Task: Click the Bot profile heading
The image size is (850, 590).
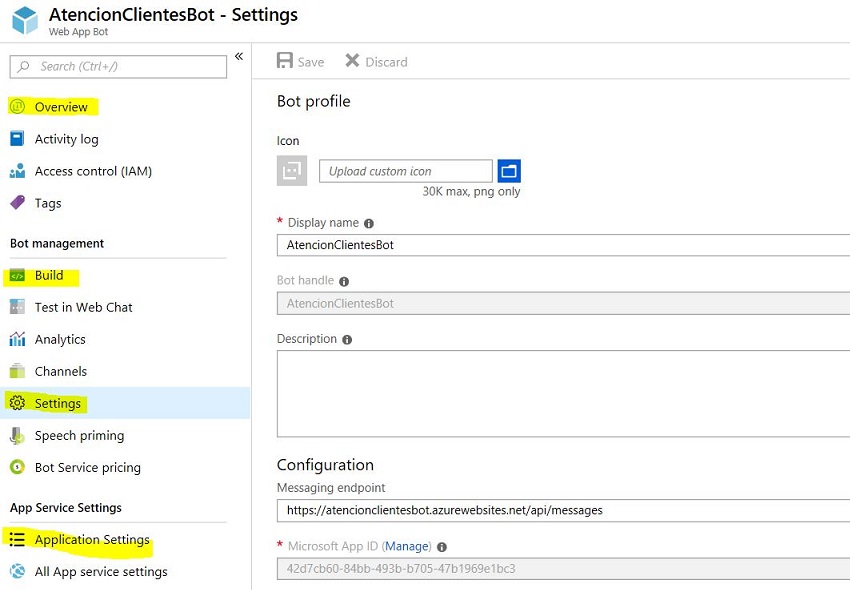Action: tap(313, 101)
